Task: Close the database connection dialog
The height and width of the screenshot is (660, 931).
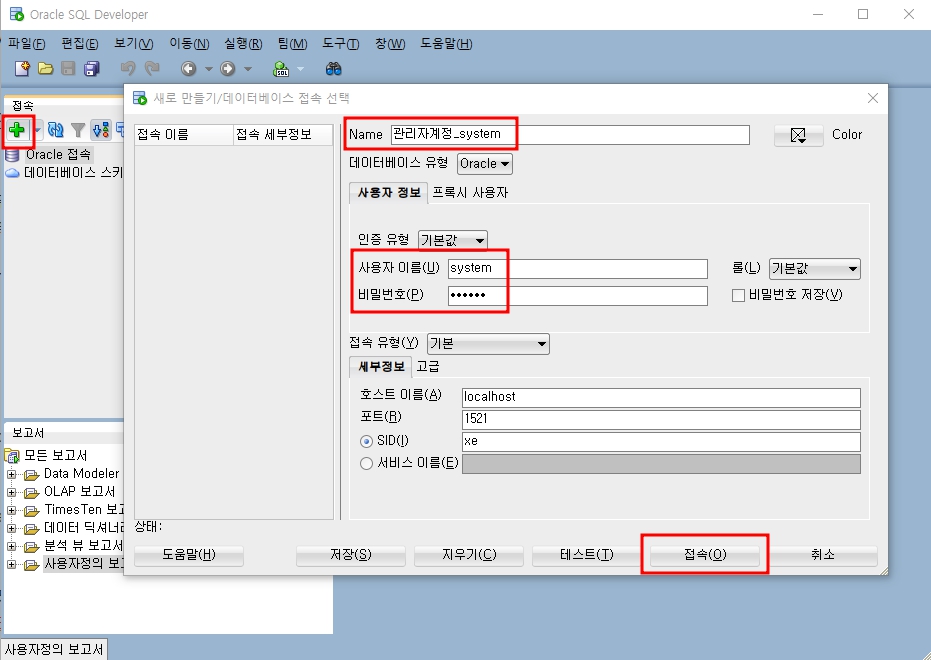Action: coord(872,98)
